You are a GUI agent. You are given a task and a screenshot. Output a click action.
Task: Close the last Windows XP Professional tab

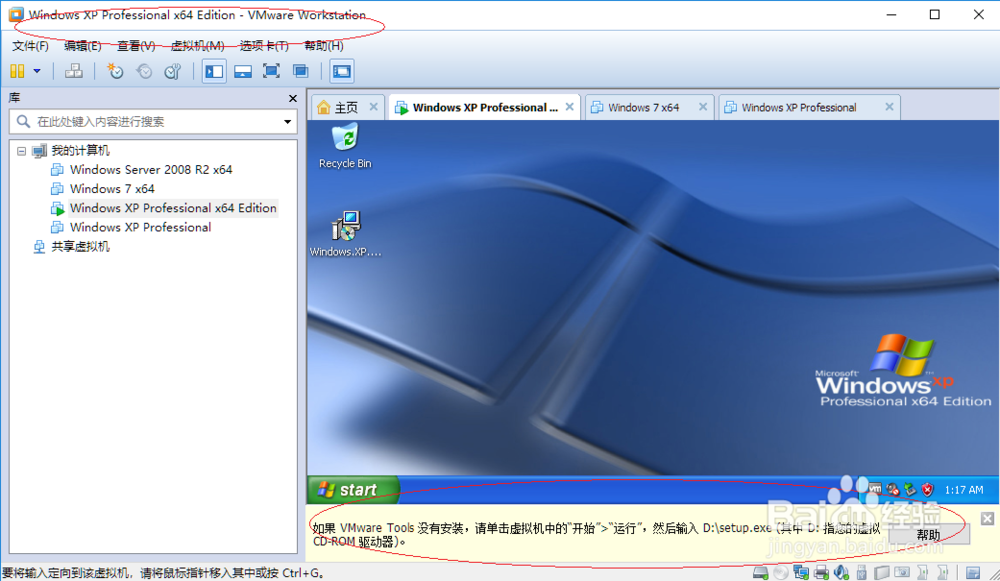tap(889, 107)
